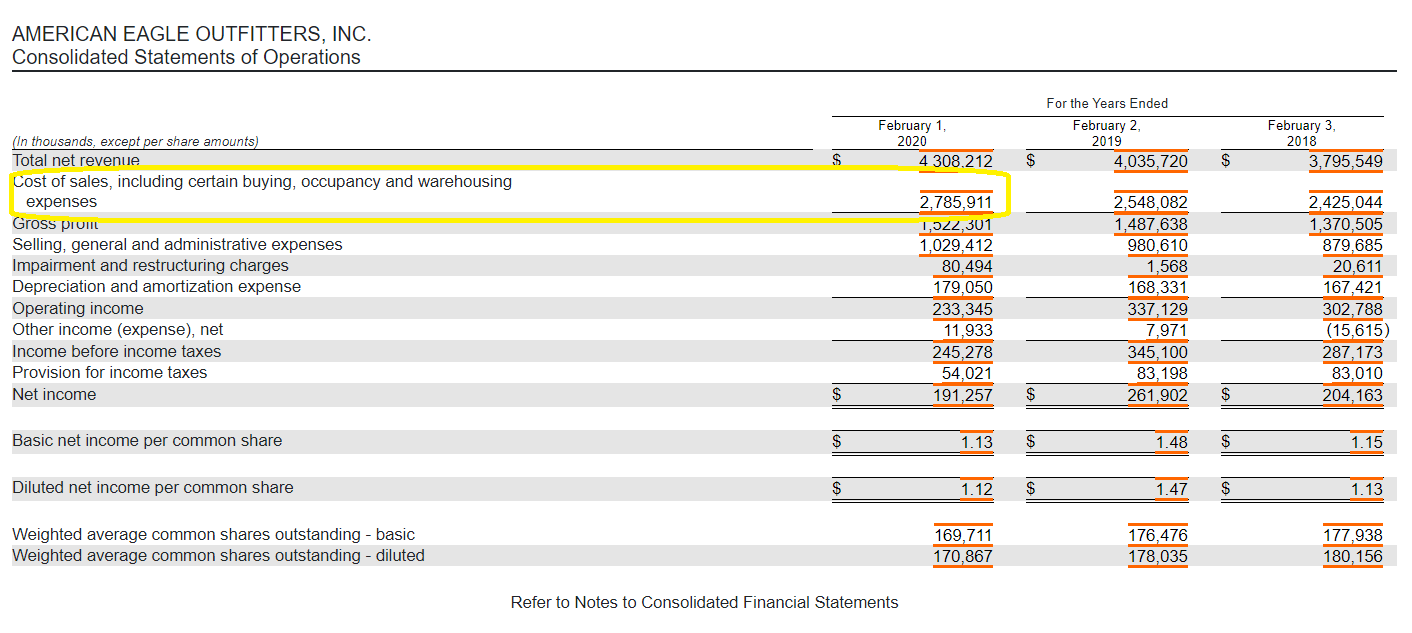Select the Total net revenue 4,035,720 figure
This screenshot has width=1412, height=633.
click(x=1150, y=160)
